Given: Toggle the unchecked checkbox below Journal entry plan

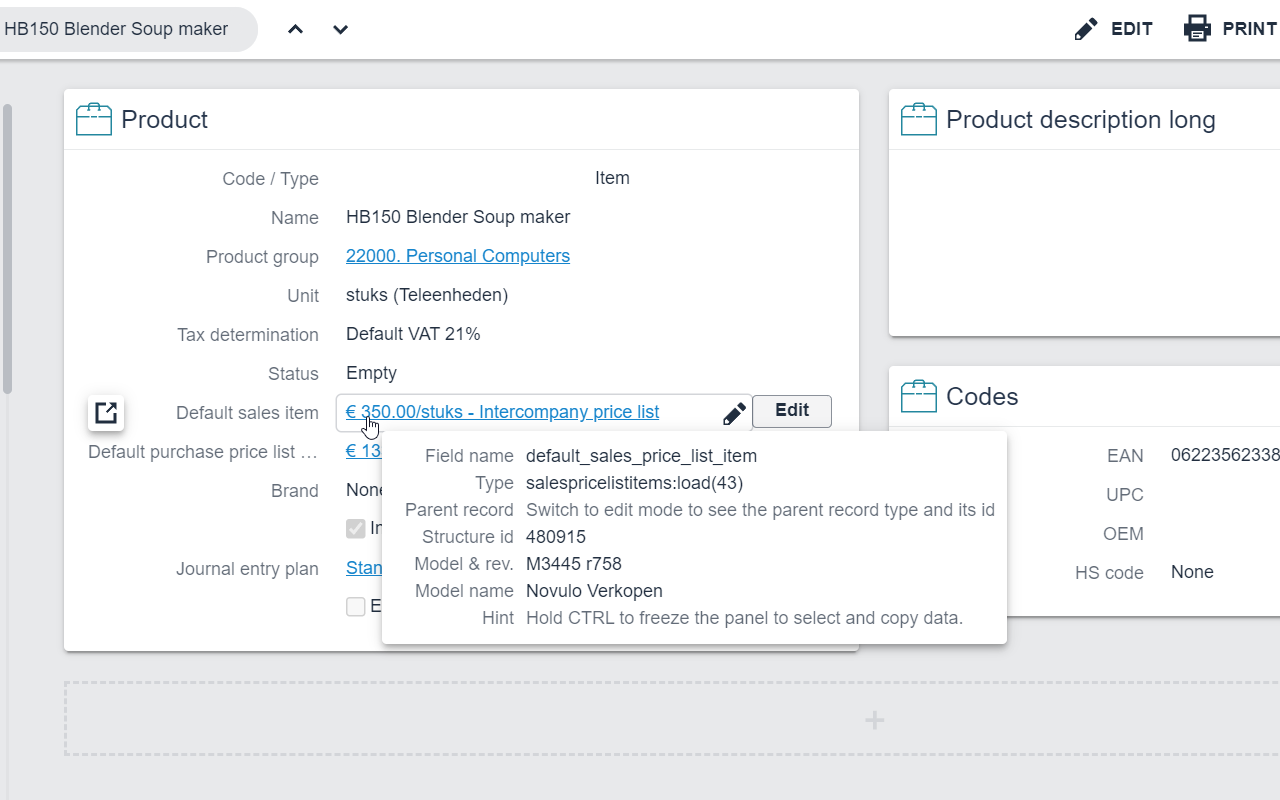Looking at the screenshot, I should (356, 606).
